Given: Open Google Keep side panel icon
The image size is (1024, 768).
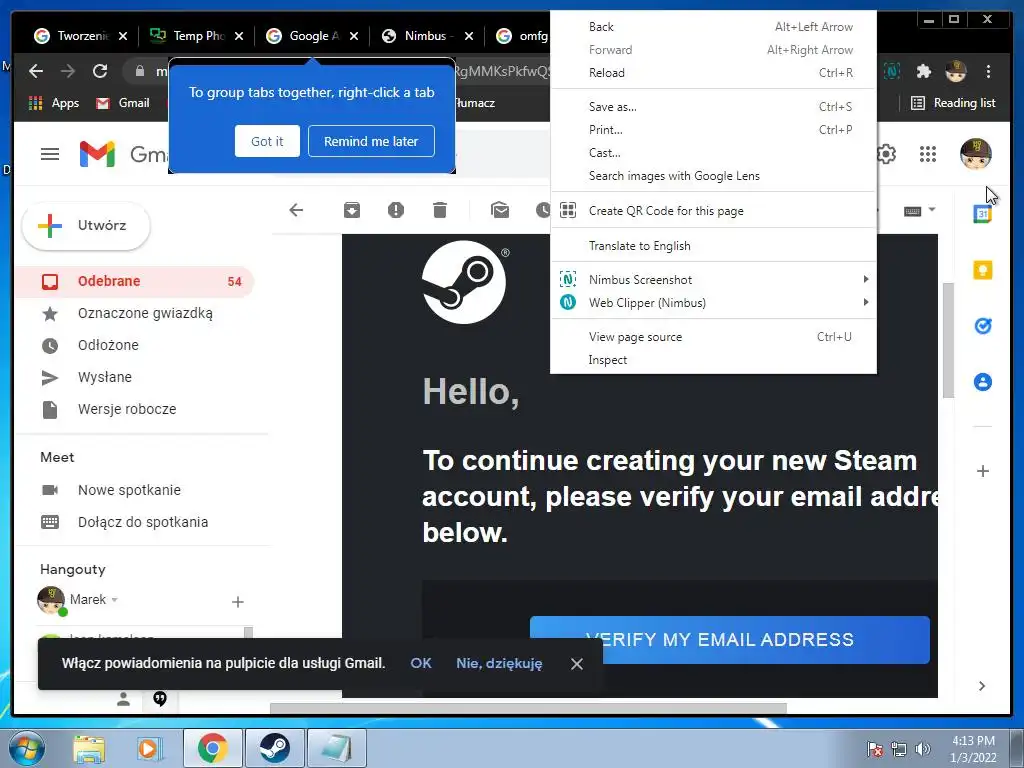Looking at the screenshot, I should click(x=982, y=270).
